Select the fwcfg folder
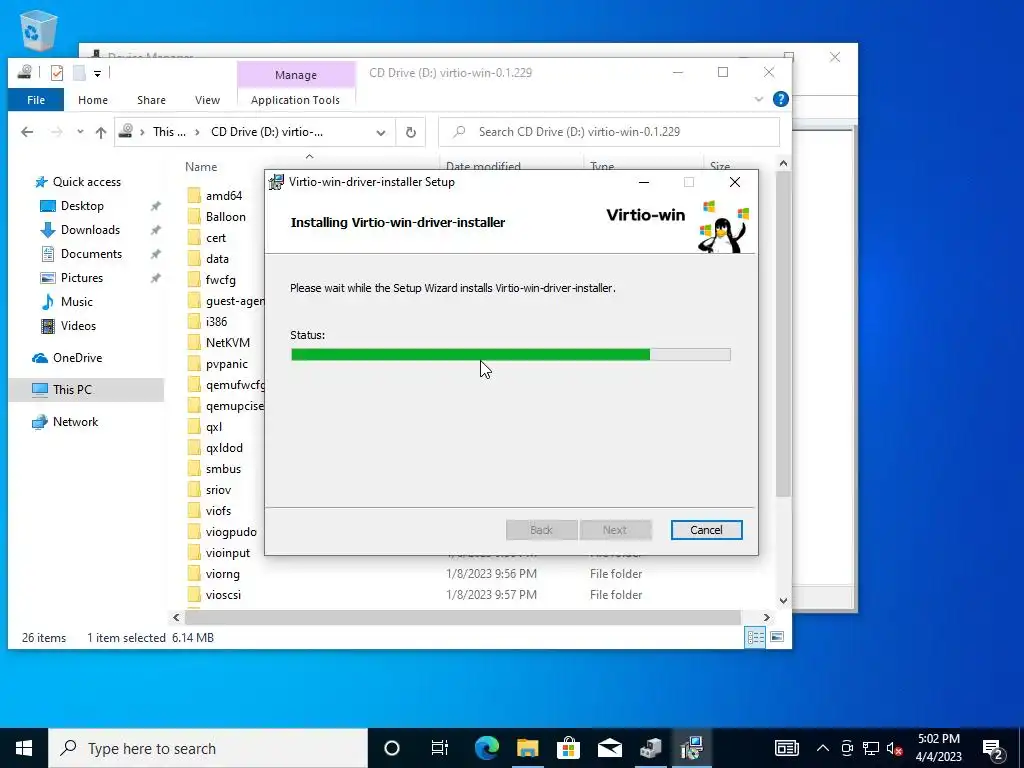1024x768 pixels. [x=220, y=280]
